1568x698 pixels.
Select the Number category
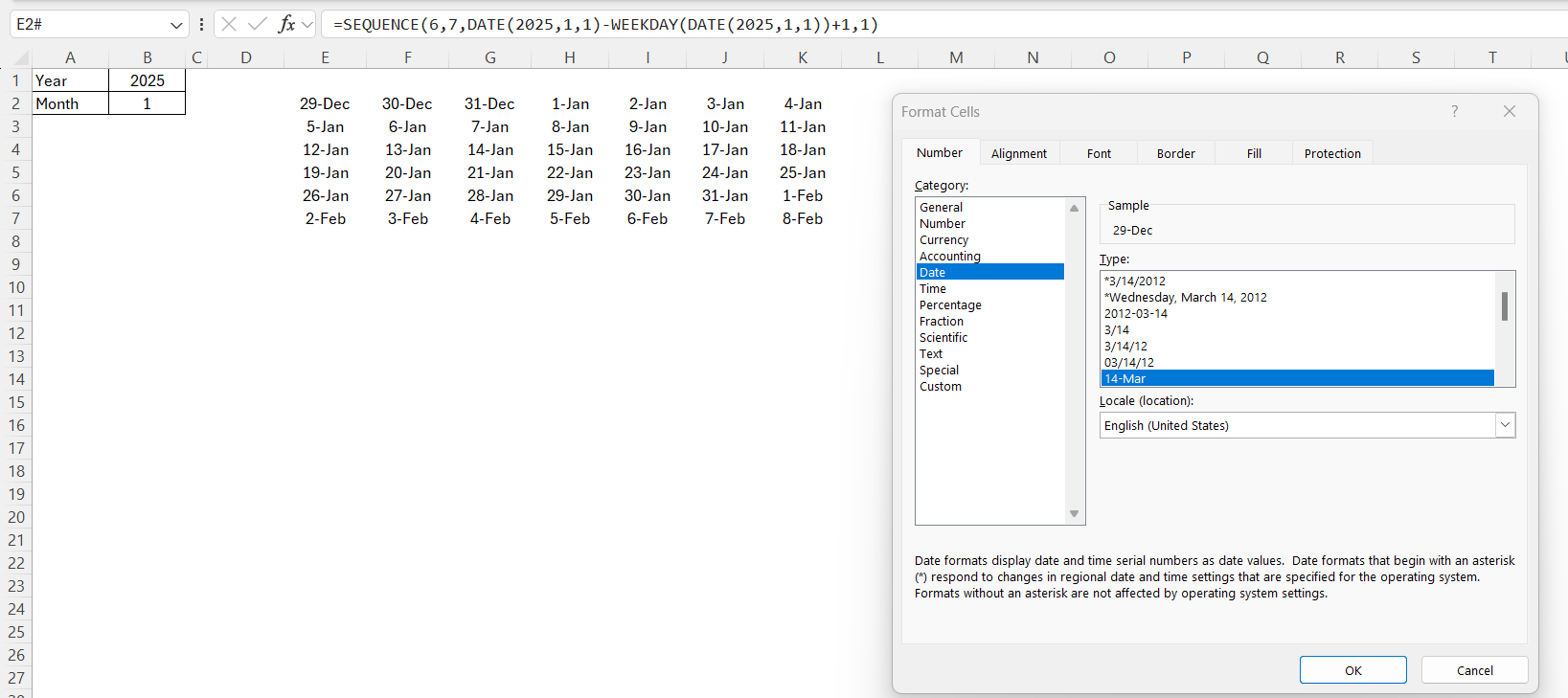pos(989,223)
